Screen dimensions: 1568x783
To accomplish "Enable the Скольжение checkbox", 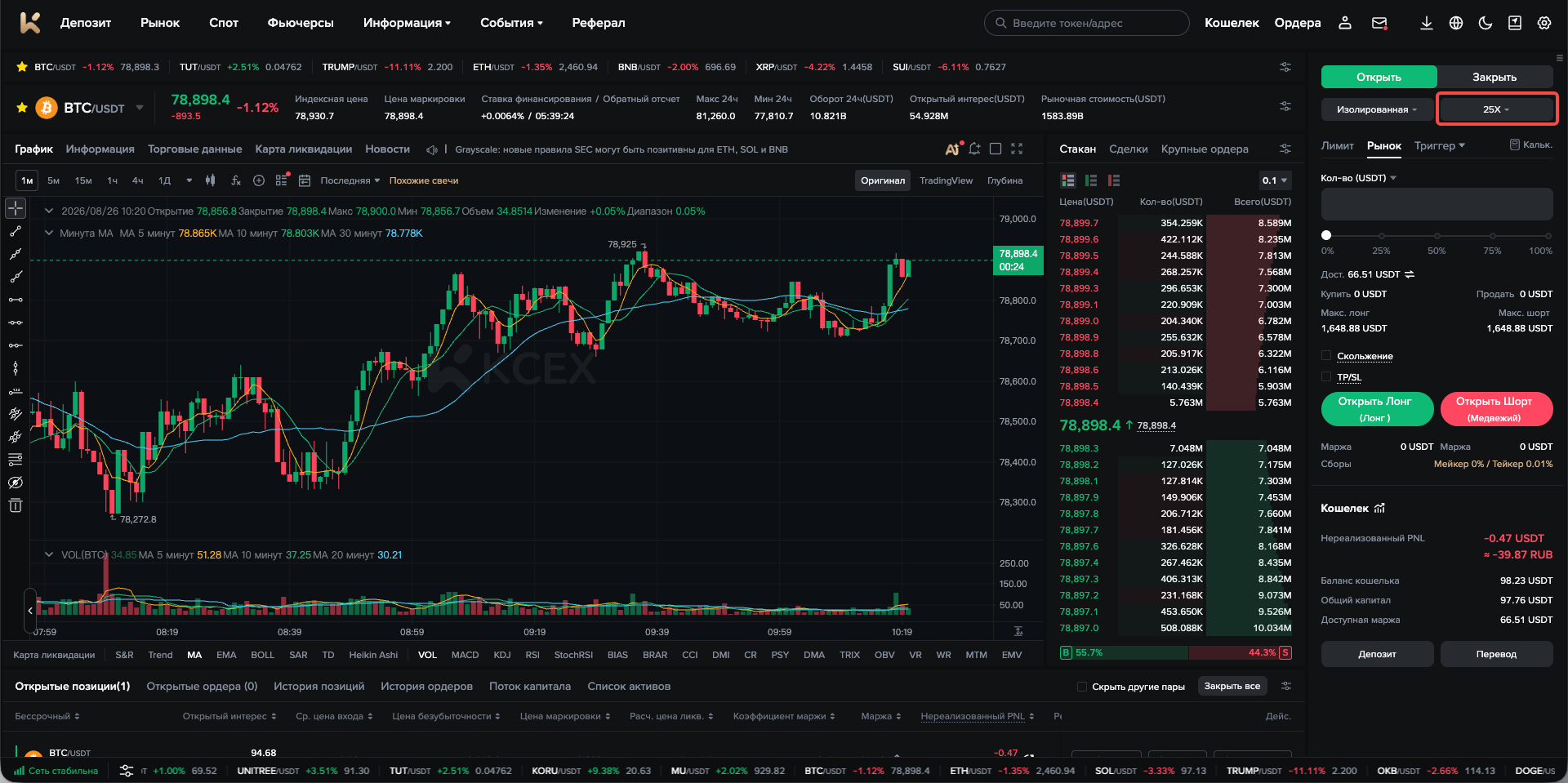I will pyautogui.click(x=1326, y=355).
